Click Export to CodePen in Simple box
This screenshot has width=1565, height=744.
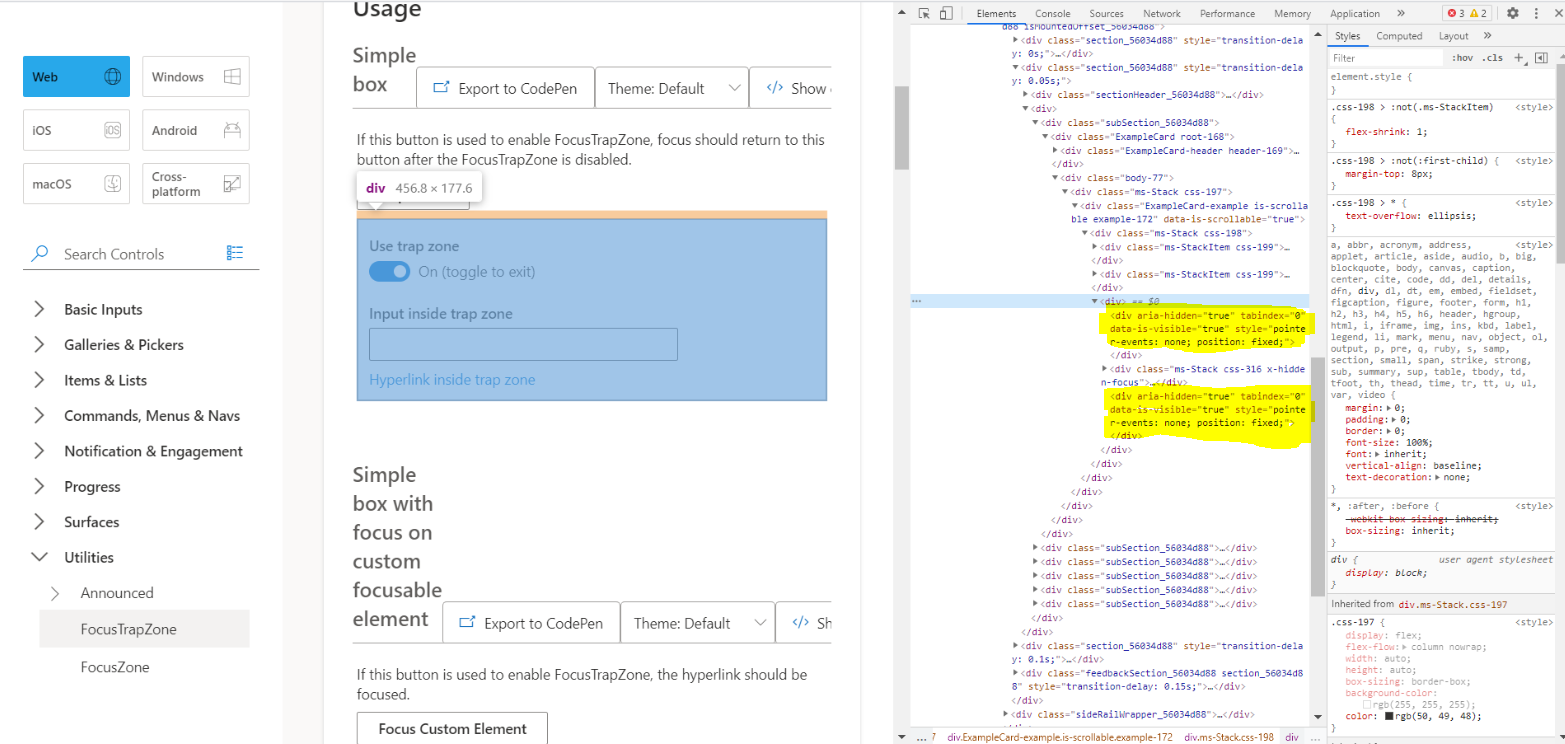coord(505,88)
